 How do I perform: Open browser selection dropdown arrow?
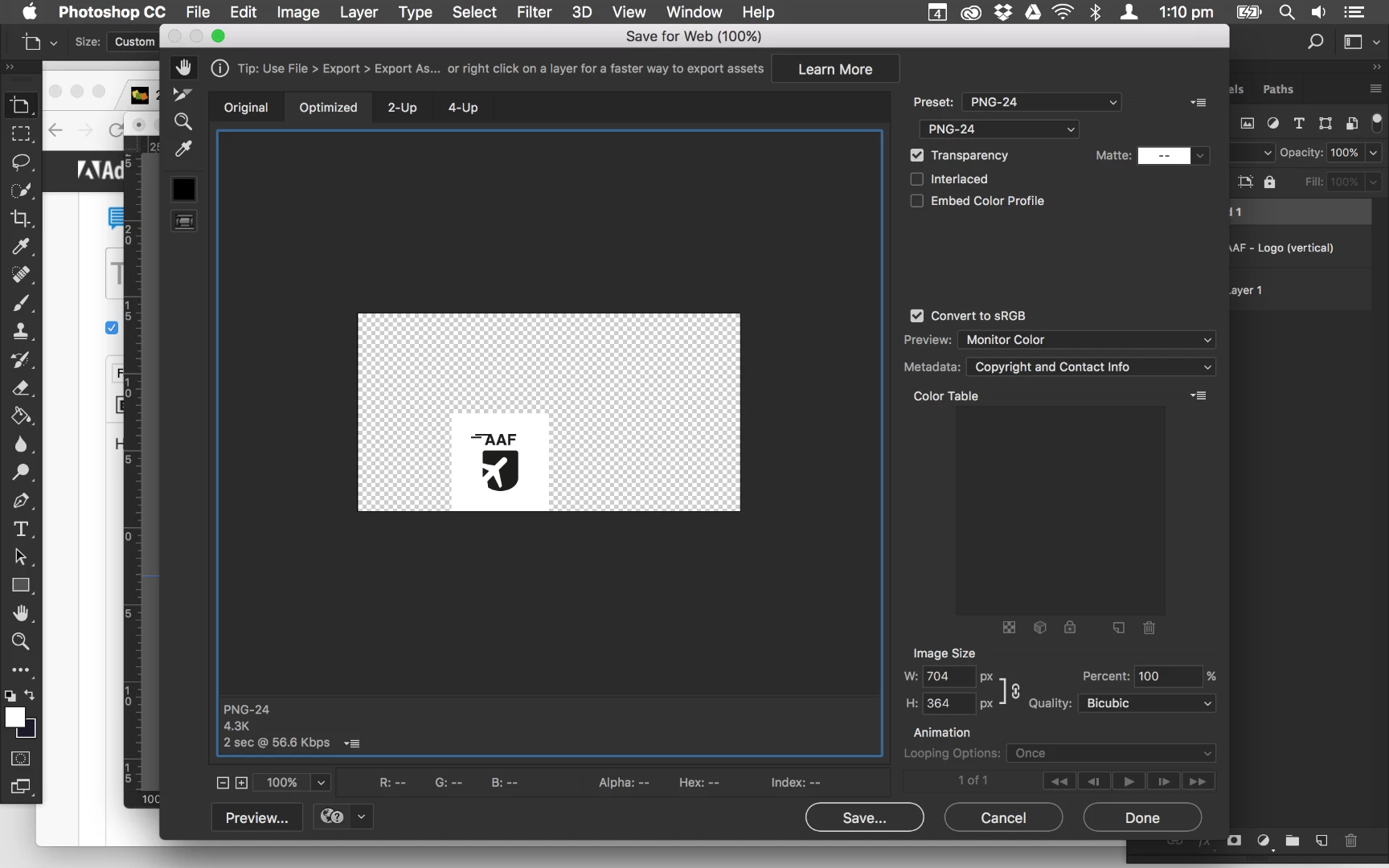click(x=362, y=817)
